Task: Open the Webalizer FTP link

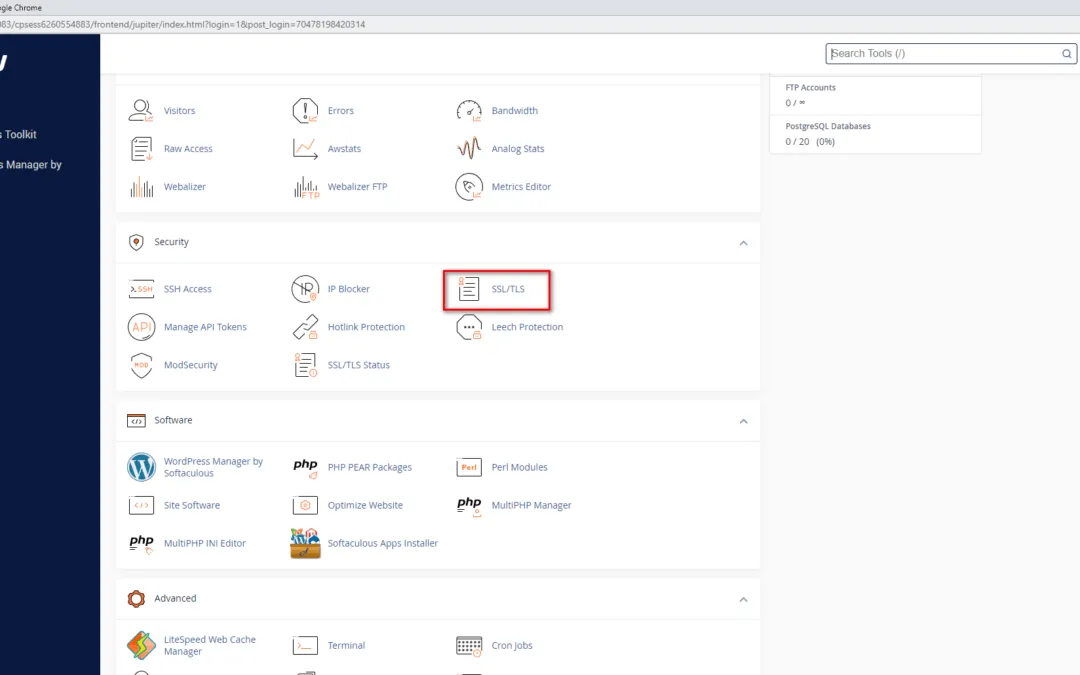Action: 357,187
